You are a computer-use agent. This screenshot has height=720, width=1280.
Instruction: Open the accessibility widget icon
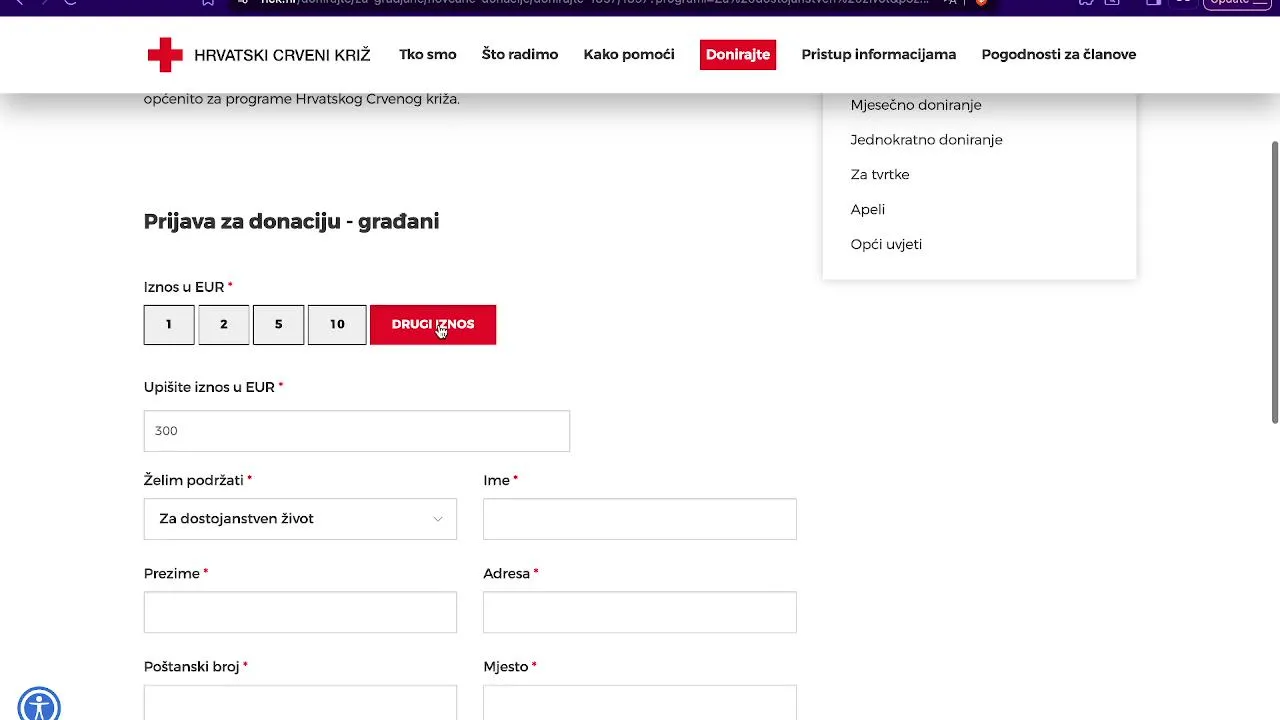pyautogui.click(x=39, y=706)
